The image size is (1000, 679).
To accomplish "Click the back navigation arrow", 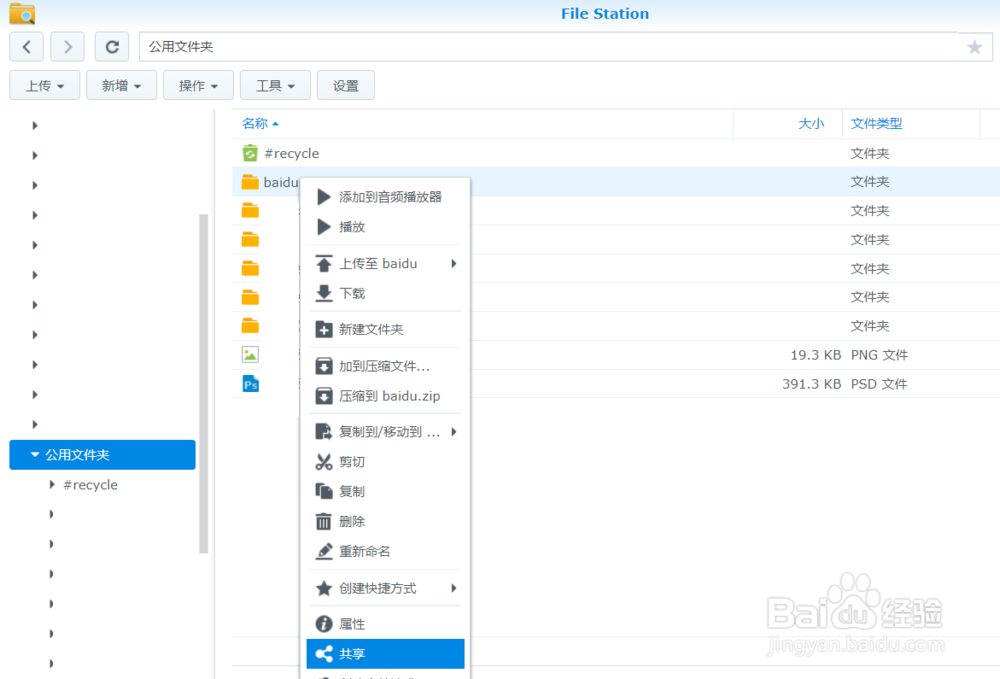I will pos(26,46).
